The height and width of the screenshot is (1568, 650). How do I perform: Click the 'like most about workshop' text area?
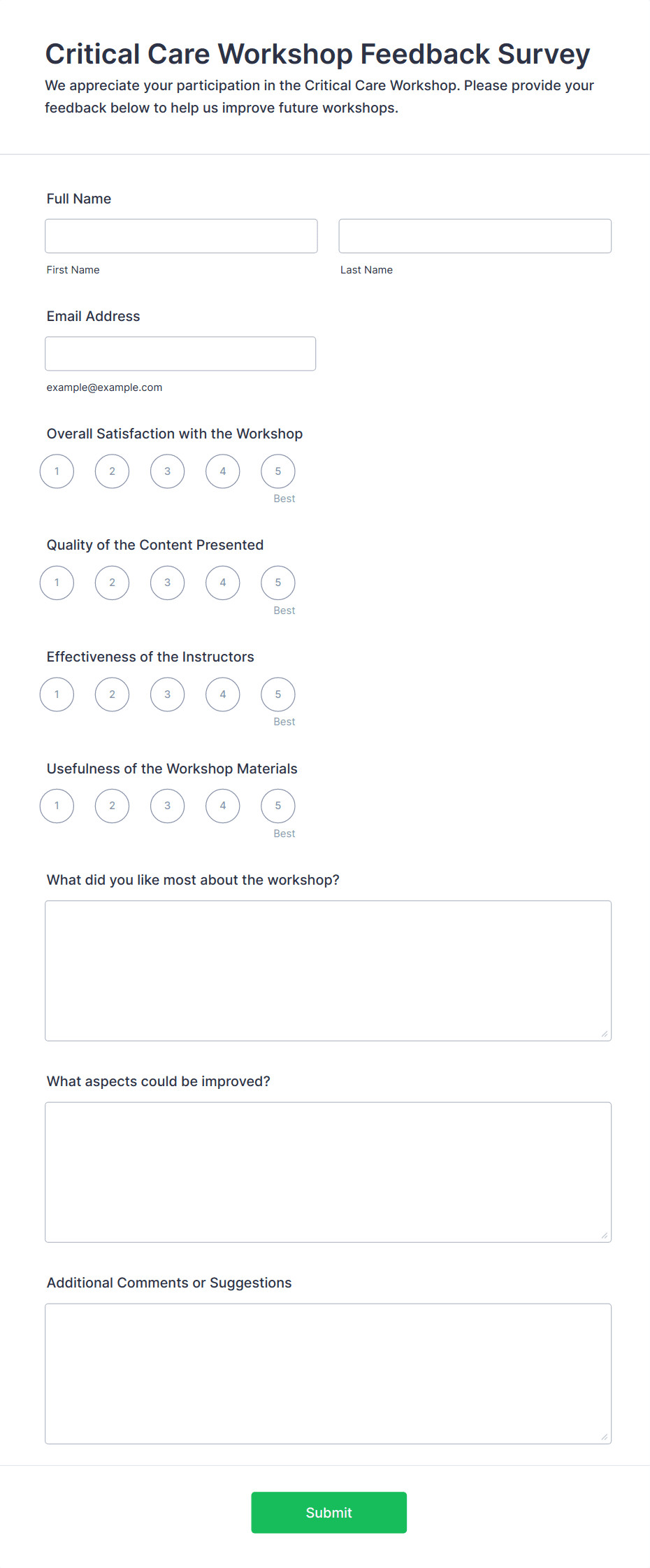pos(328,971)
